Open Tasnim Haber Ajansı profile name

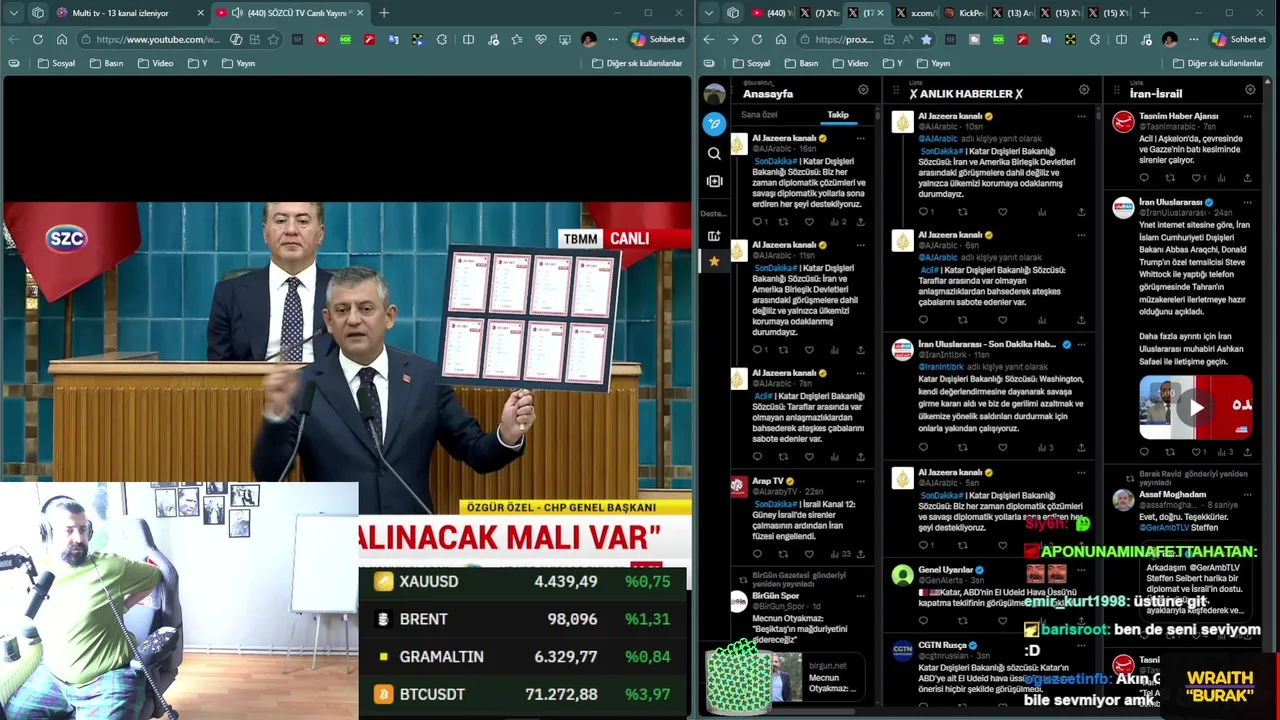point(1179,116)
